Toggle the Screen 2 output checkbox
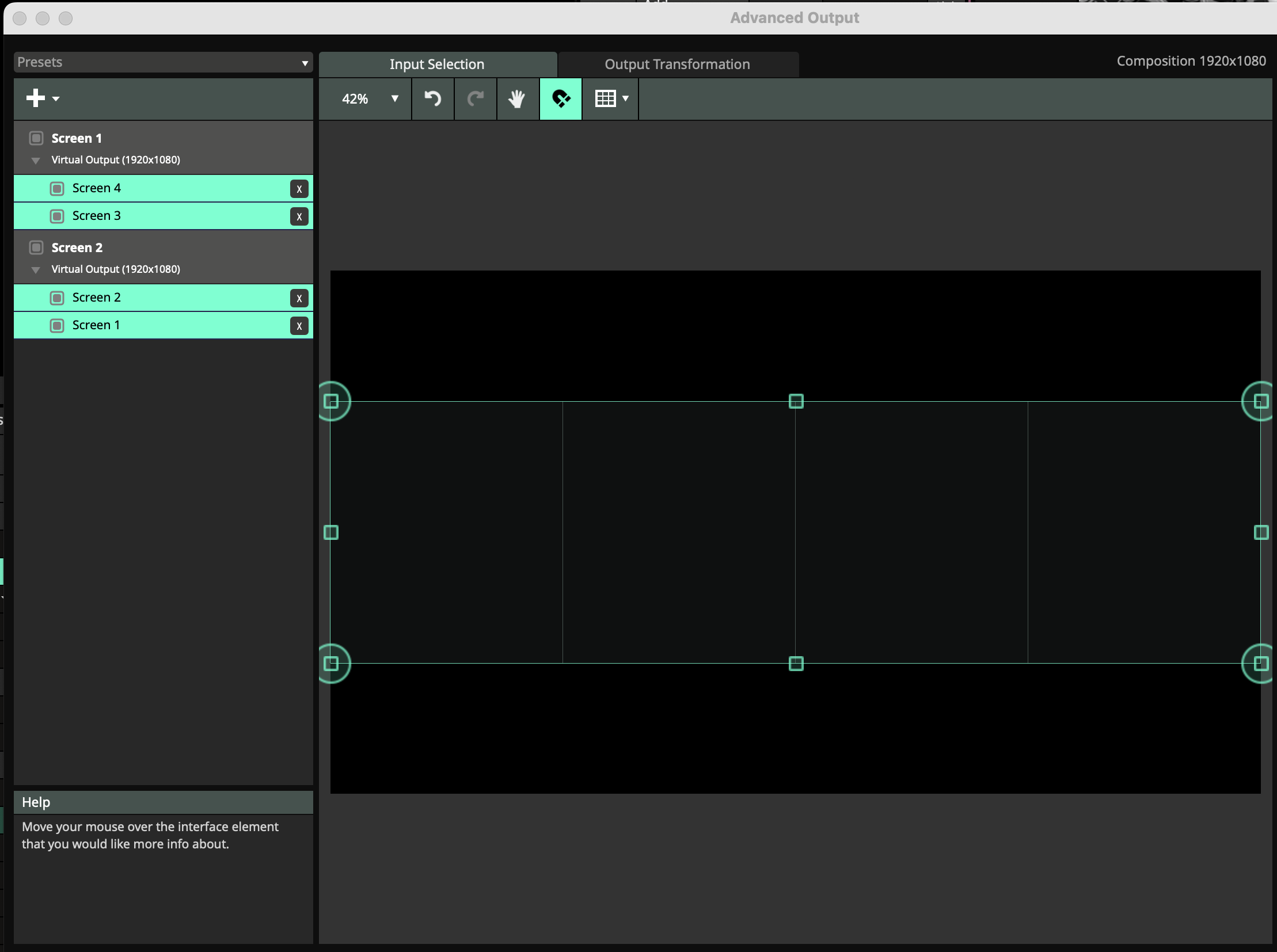 (x=36, y=248)
